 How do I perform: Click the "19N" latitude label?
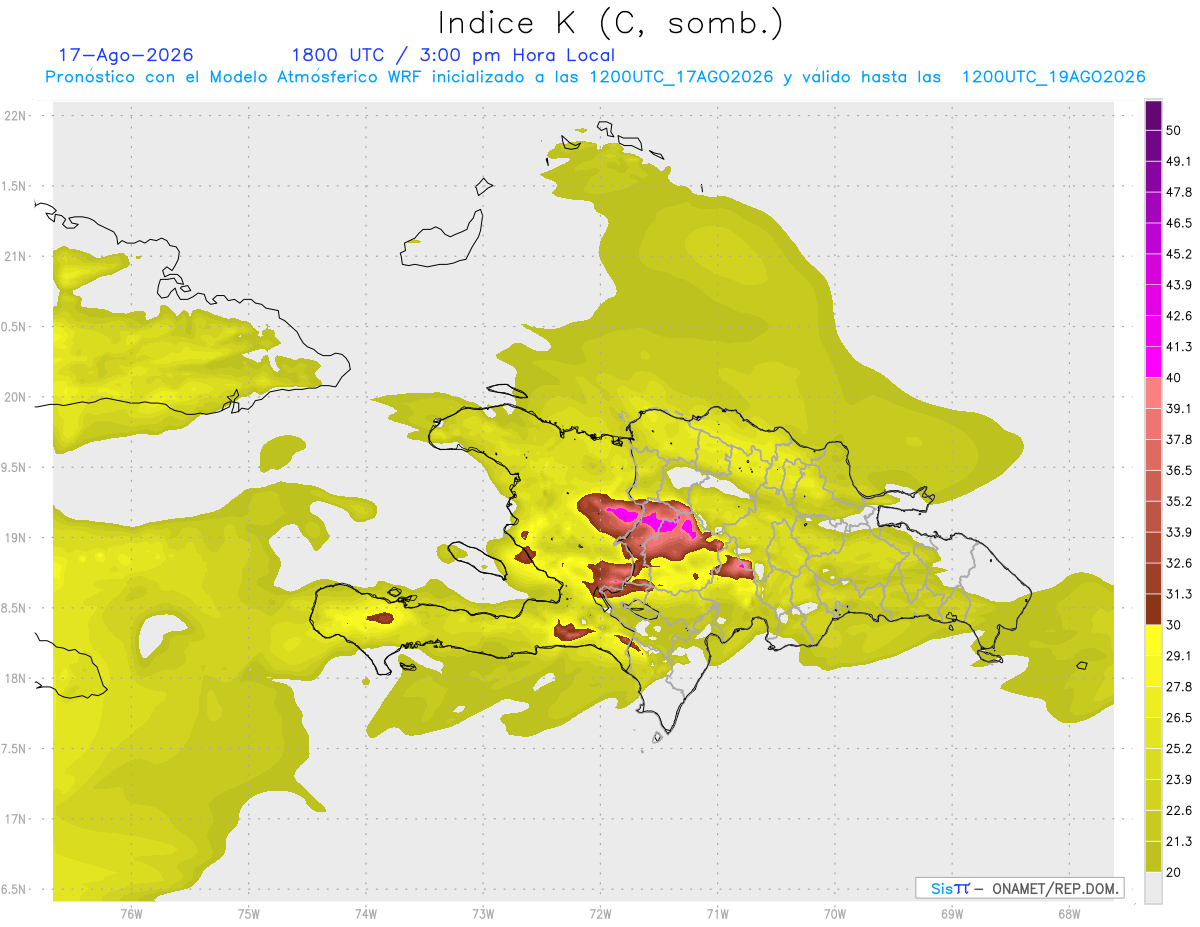pos(17,538)
